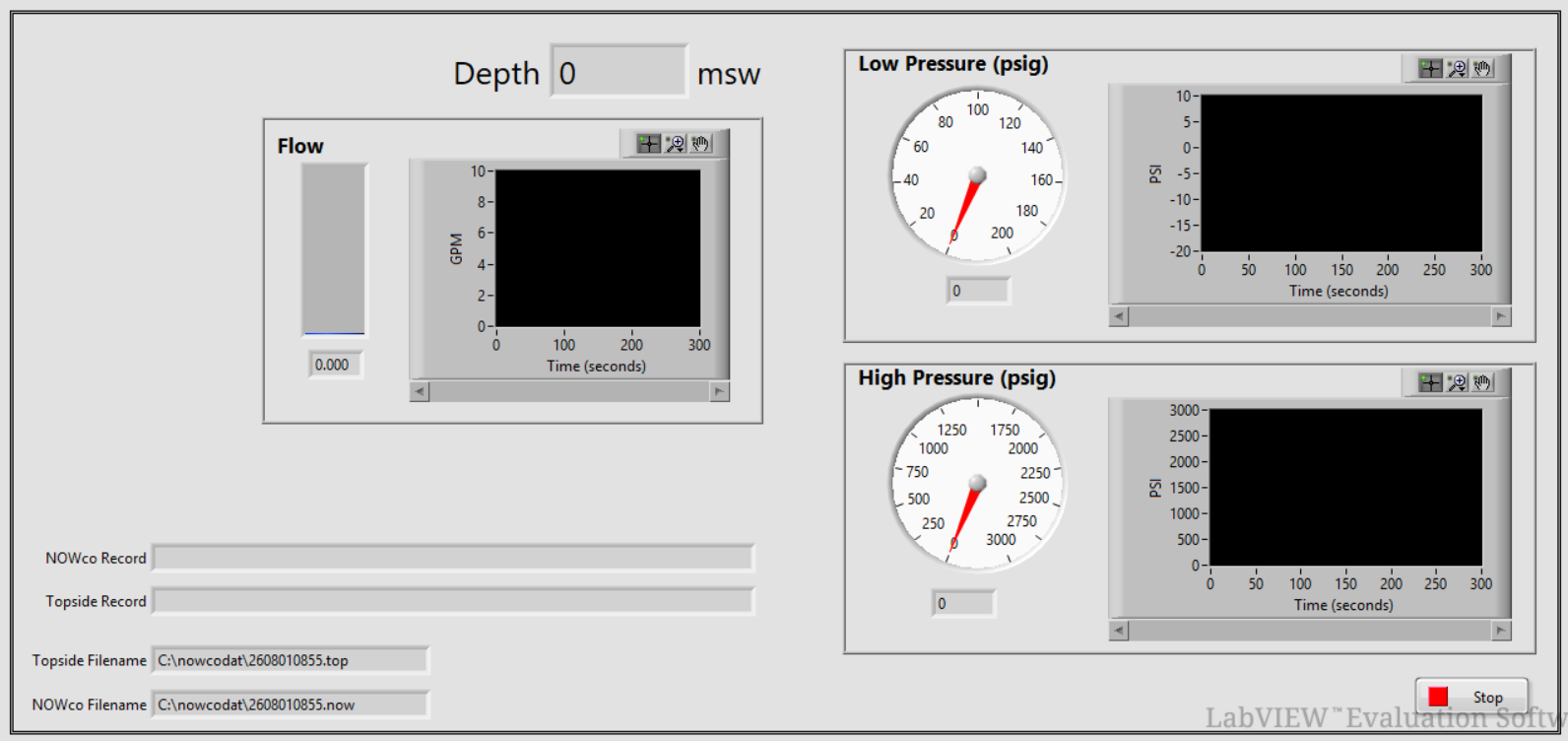
Task: Click the High Pressure chart plot area
Action: [x=1345, y=487]
